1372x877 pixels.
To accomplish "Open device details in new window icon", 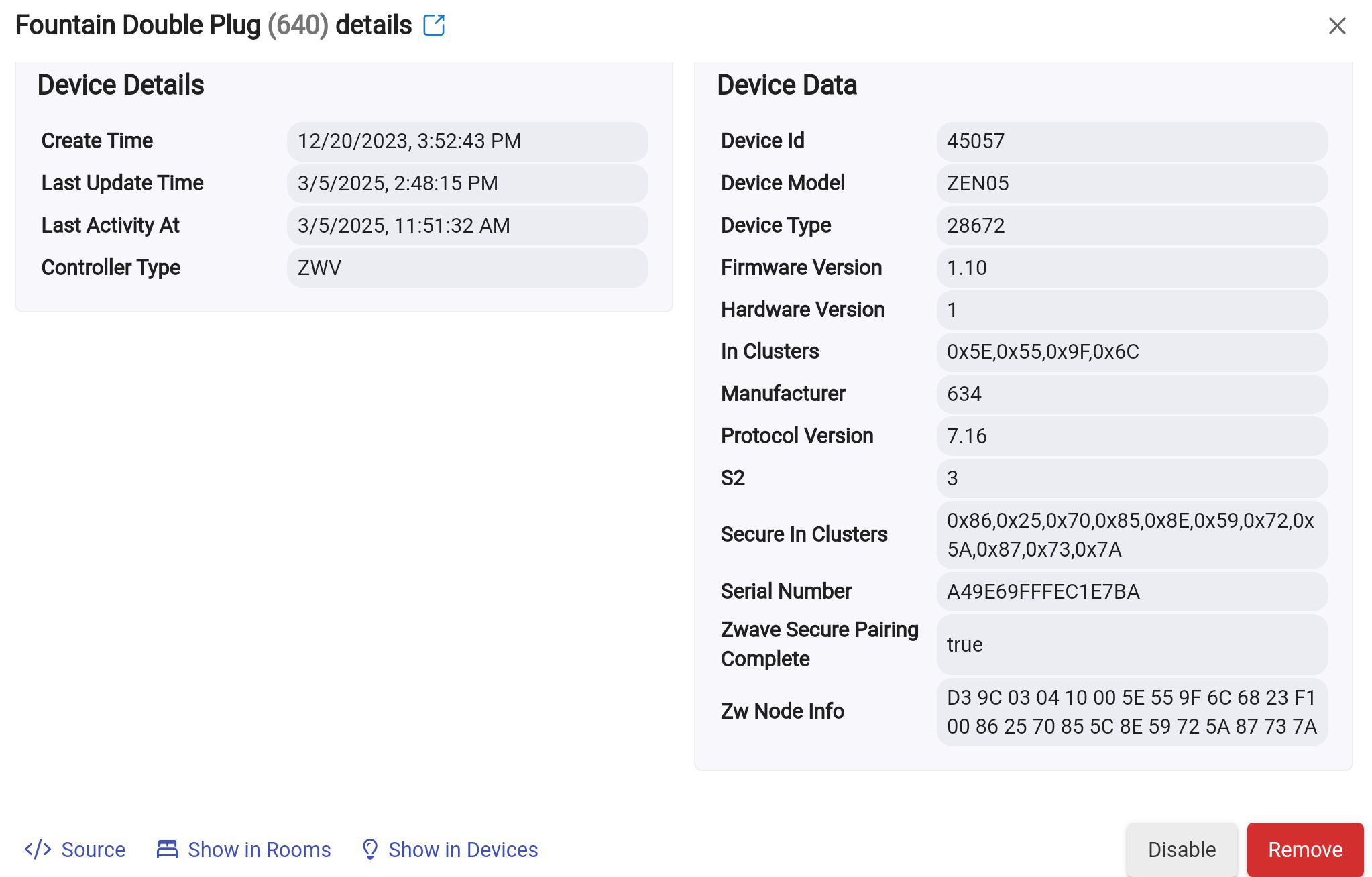I will (434, 25).
